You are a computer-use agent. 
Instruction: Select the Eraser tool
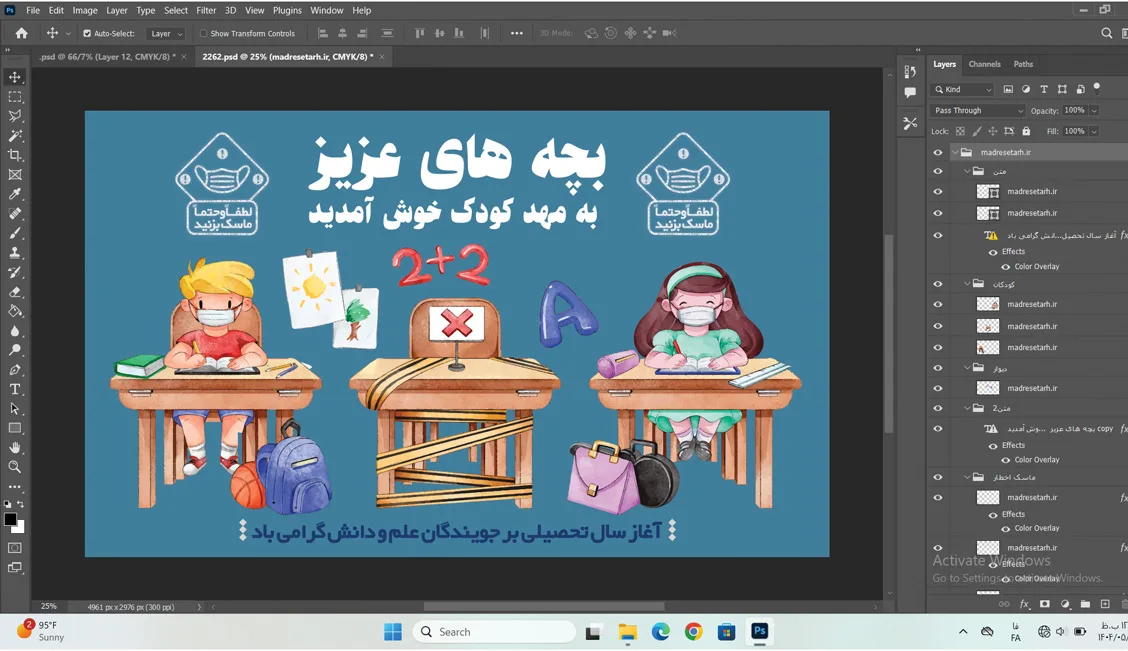point(14,291)
